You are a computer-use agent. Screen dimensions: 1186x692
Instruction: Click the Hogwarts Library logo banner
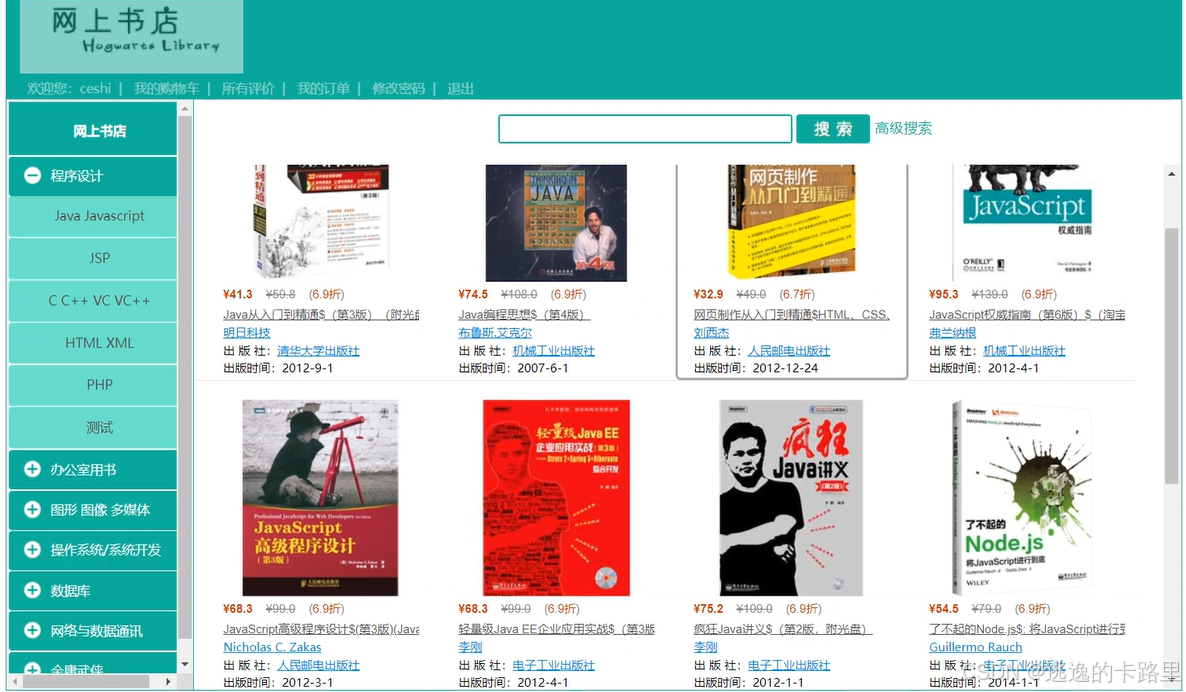click(x=132, y=36)
